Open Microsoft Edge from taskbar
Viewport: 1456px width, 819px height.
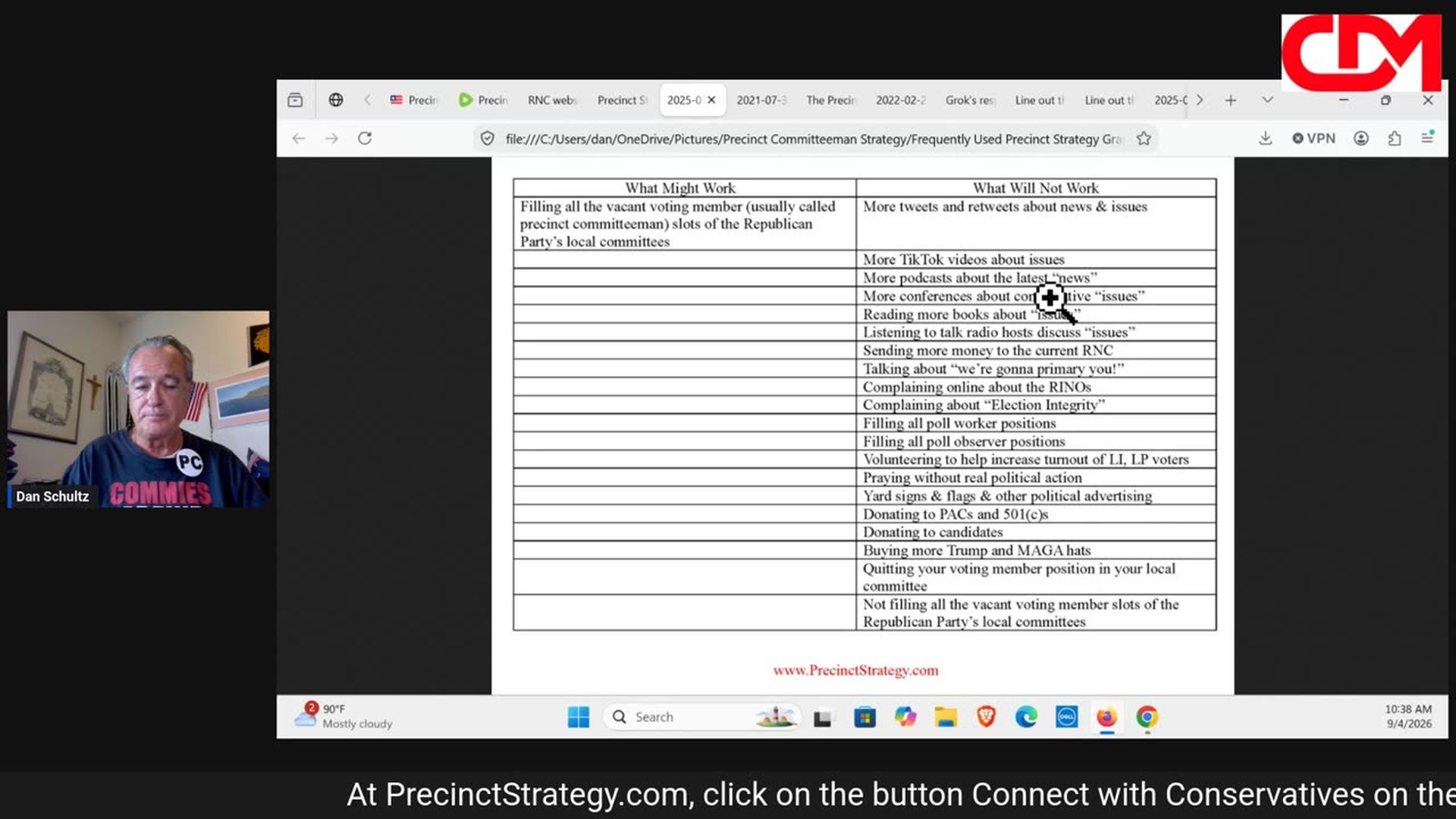tap(1026, 717)
